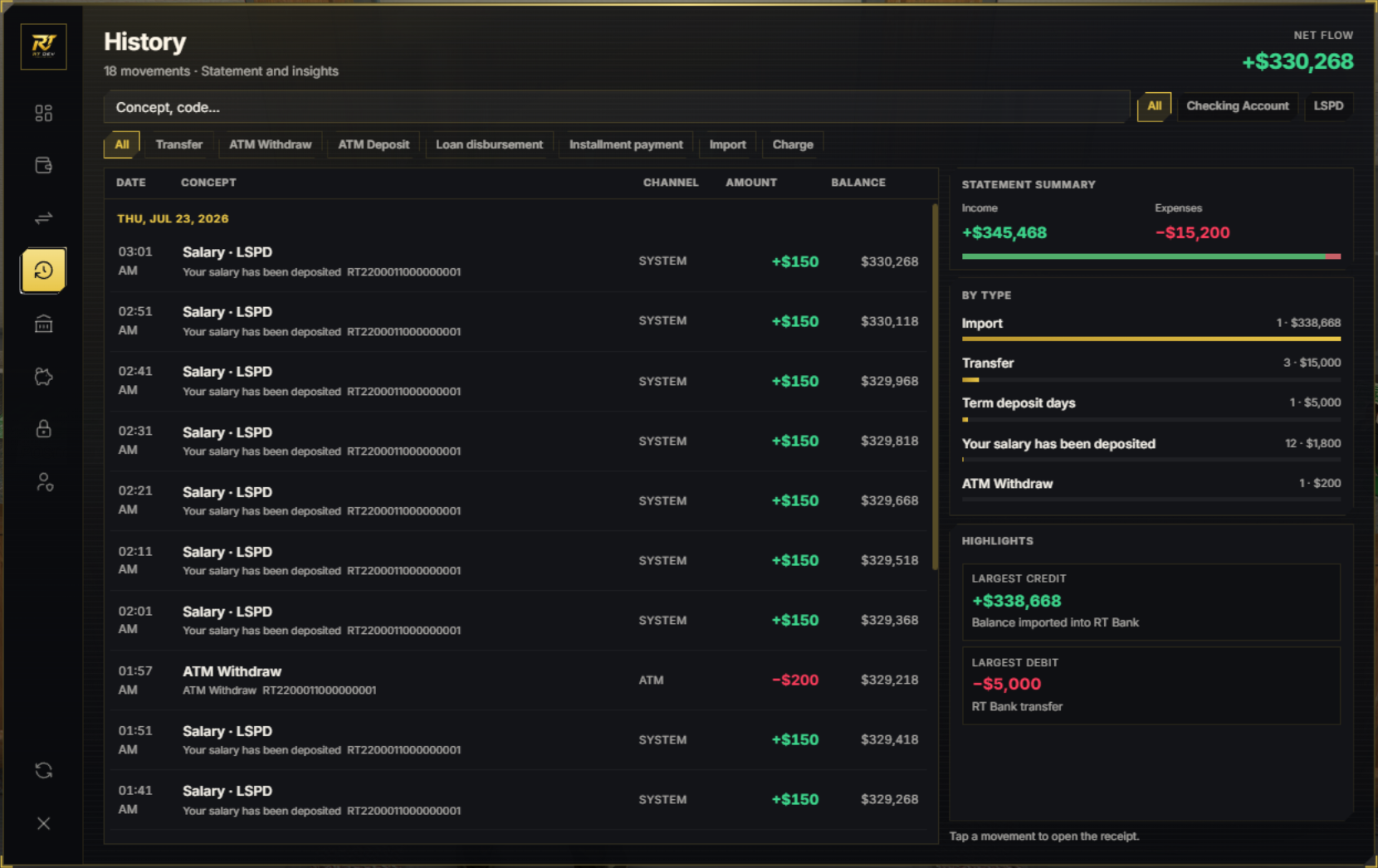This screenshot has width=1378, height=868.
Task: Filter movements by Installment payment
Action: (x=626, y=144)
